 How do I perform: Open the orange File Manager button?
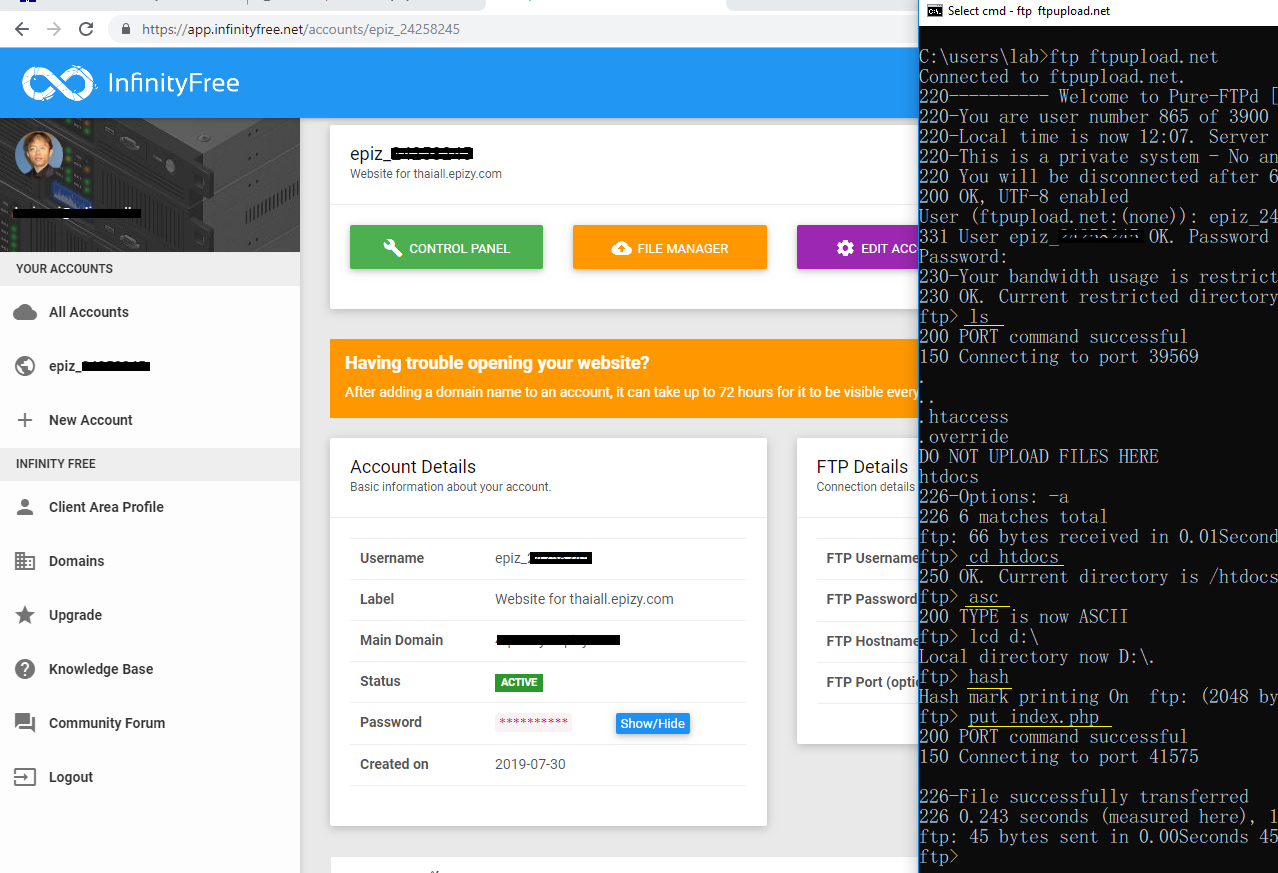pos(669,248)
